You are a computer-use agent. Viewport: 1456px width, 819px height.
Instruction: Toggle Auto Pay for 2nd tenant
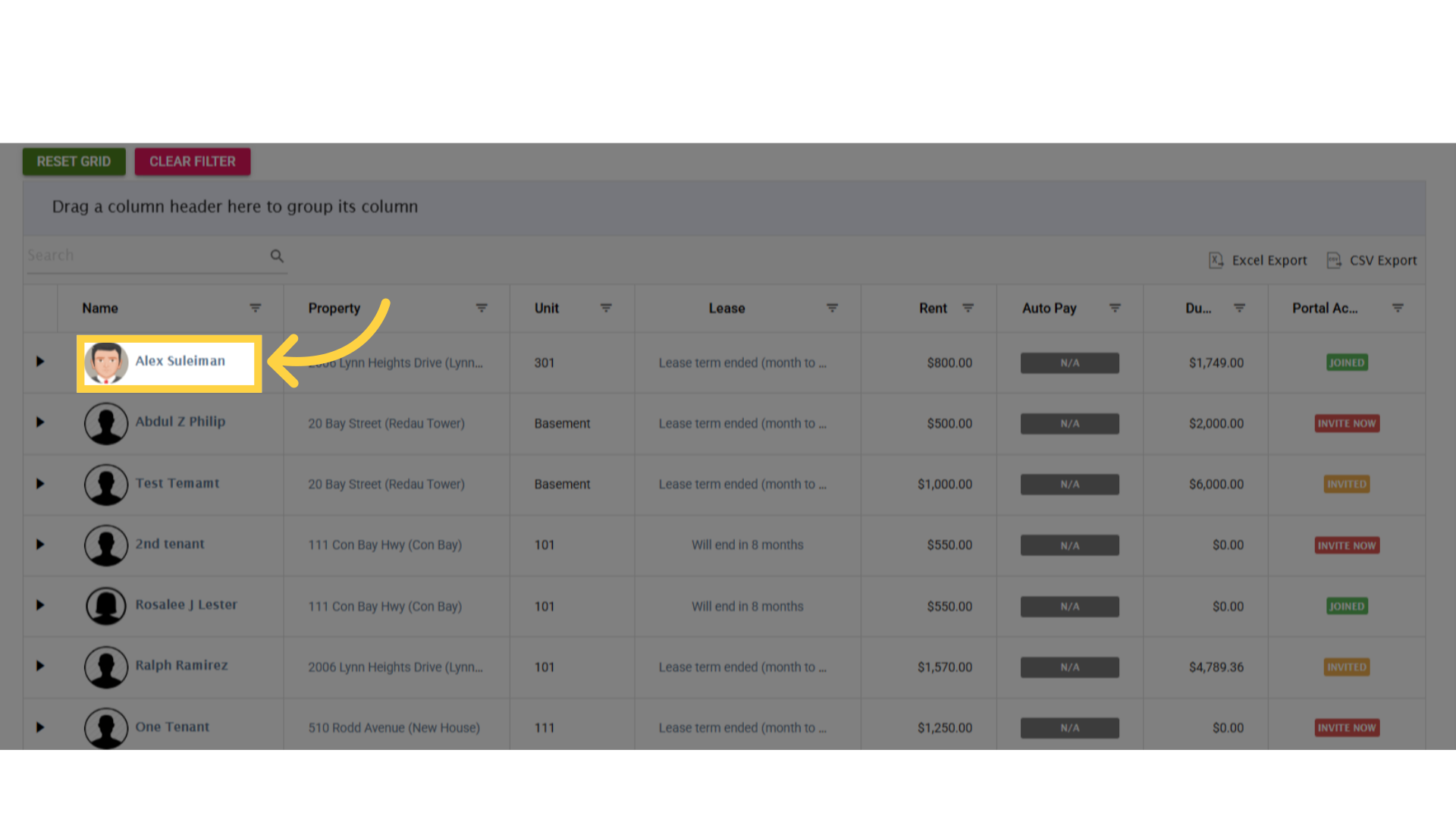[1069, 544]
